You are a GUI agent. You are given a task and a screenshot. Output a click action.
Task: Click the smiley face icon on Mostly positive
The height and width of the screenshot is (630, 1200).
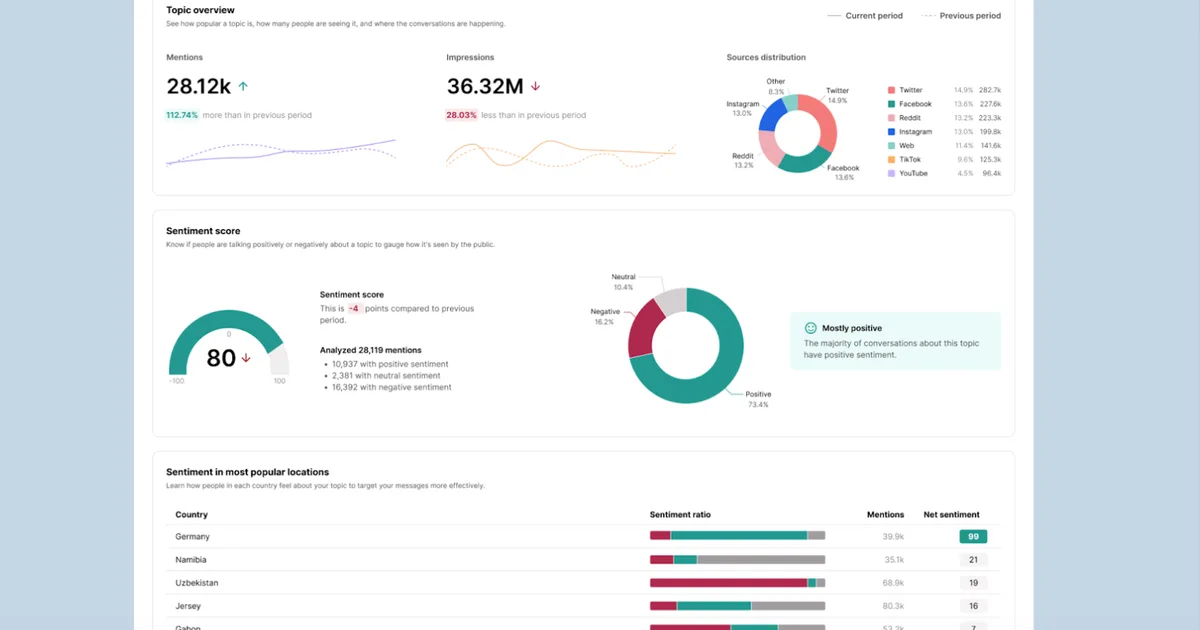(810, 327)
